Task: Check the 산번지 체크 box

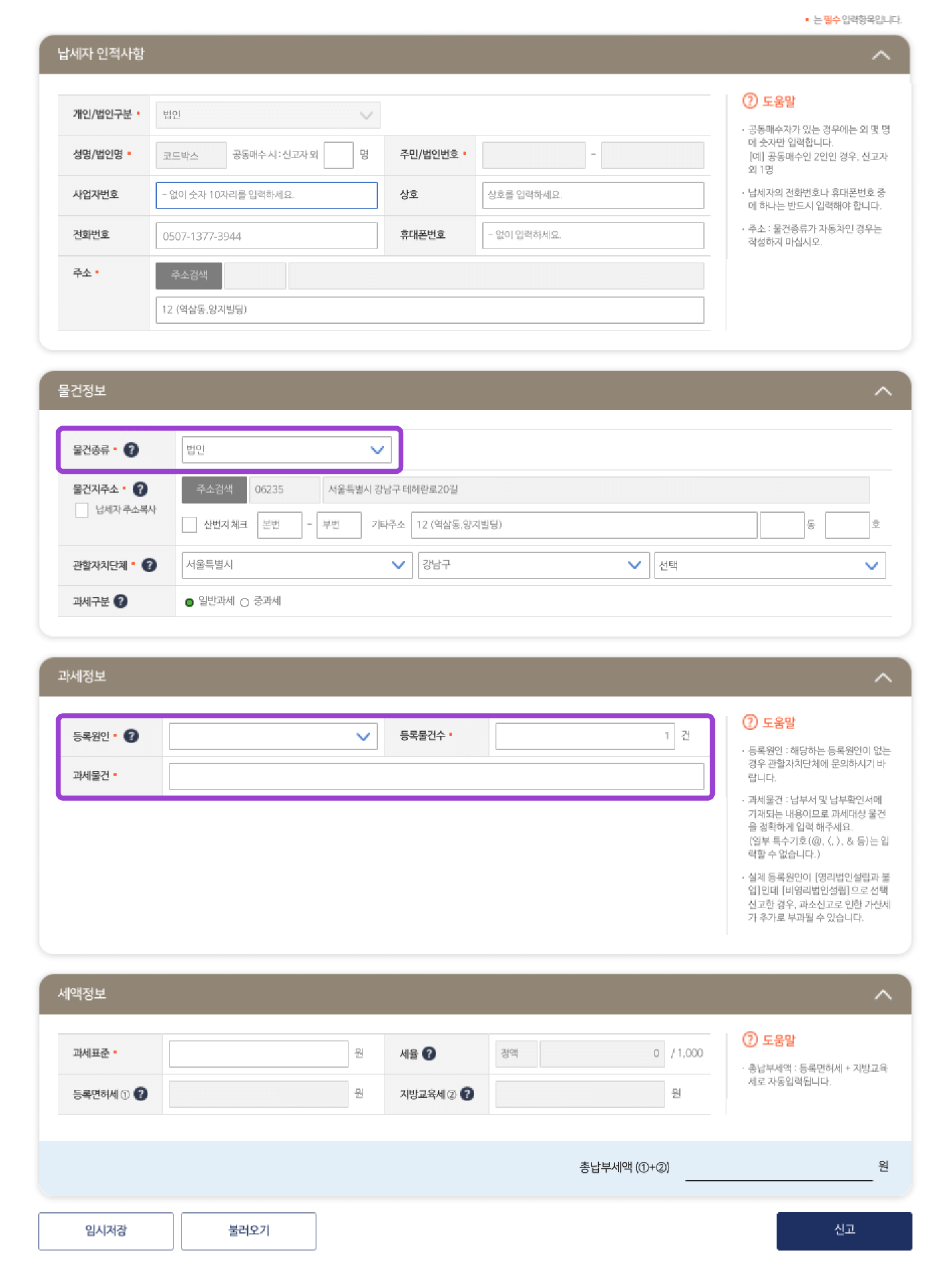Action: click(189, 525)
